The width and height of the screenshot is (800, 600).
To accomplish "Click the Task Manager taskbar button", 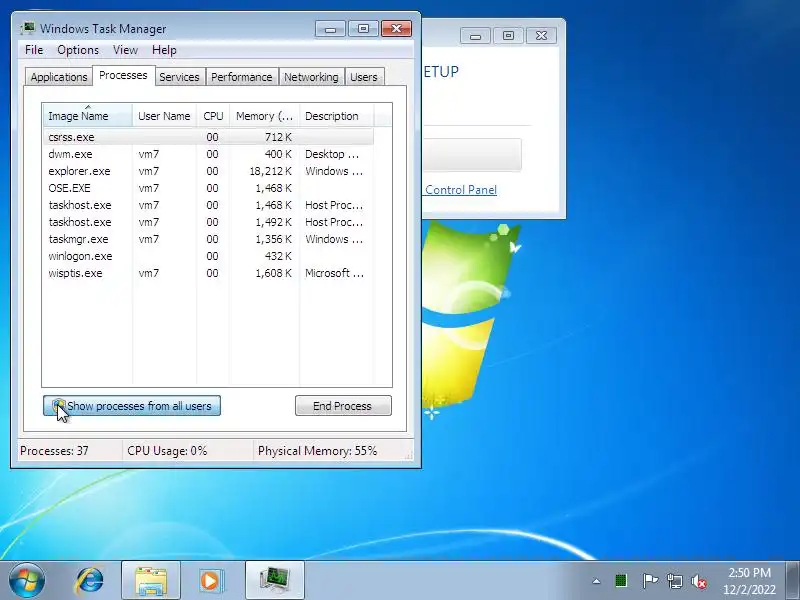I will click(275, 581).
